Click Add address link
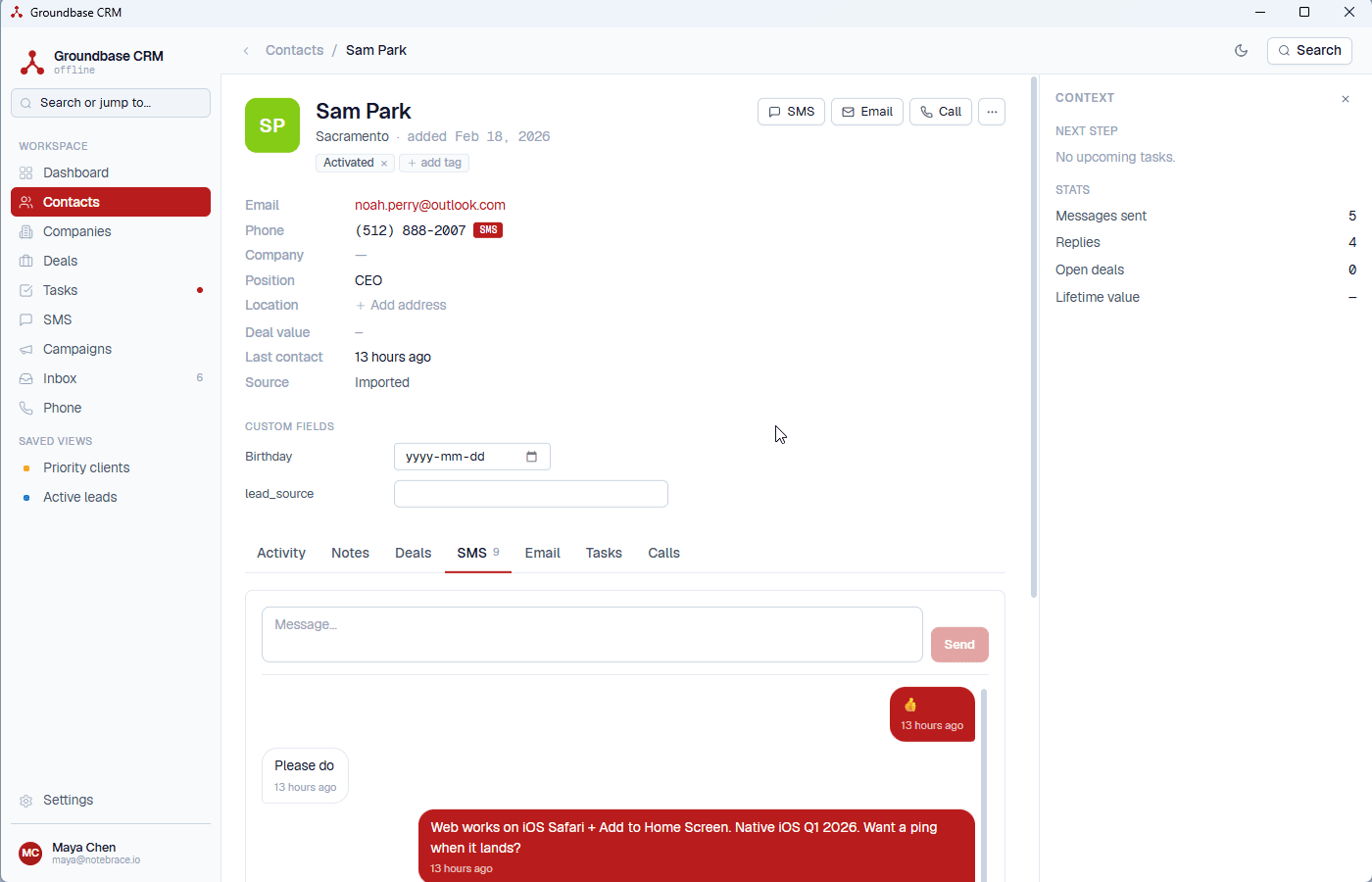The height and width of the screenshot is (882, 1372). click(x=401, y=305)
